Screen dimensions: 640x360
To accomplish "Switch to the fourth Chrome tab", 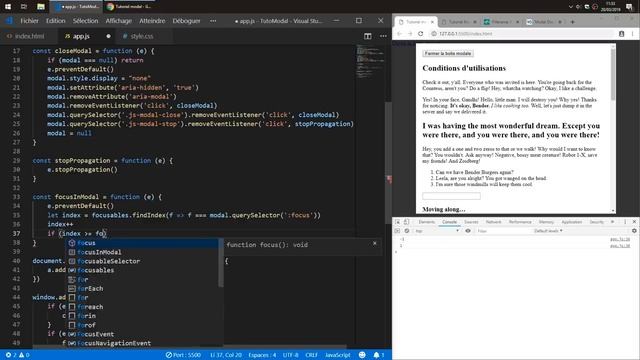I will (x=544, y=22).
